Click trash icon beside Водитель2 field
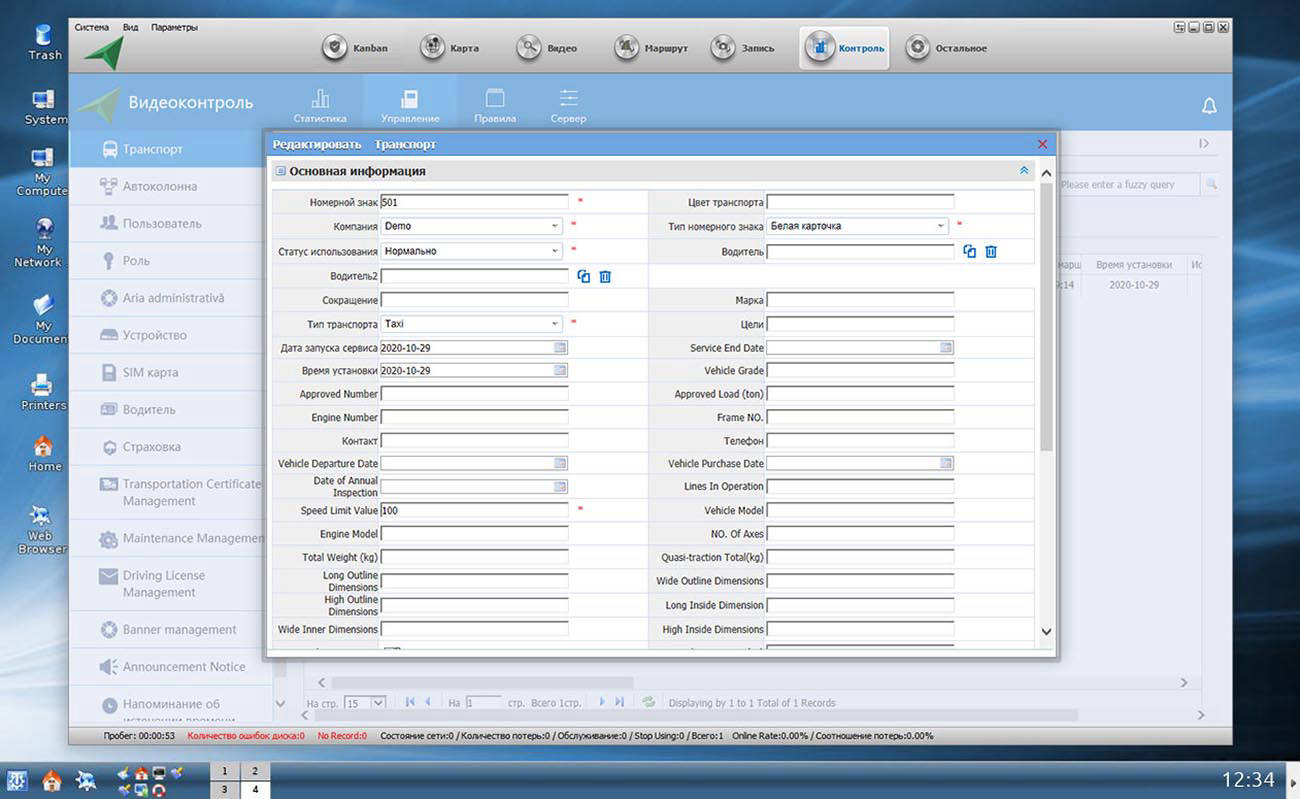The width and height of the screenshot is (1300, 799). (605, 277)
